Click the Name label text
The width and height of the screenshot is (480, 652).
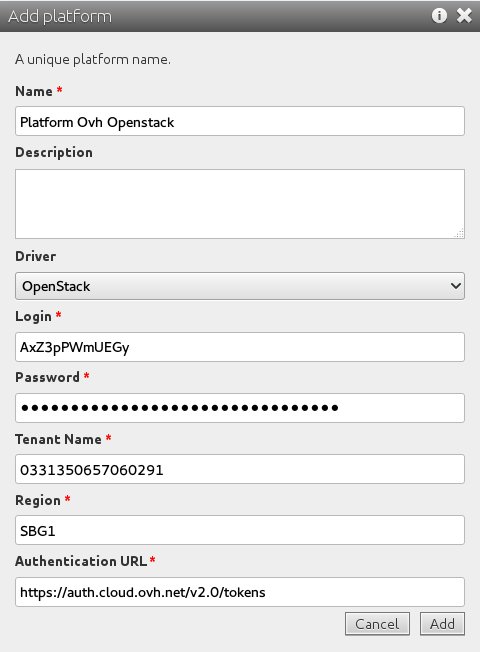coord(34,91)
